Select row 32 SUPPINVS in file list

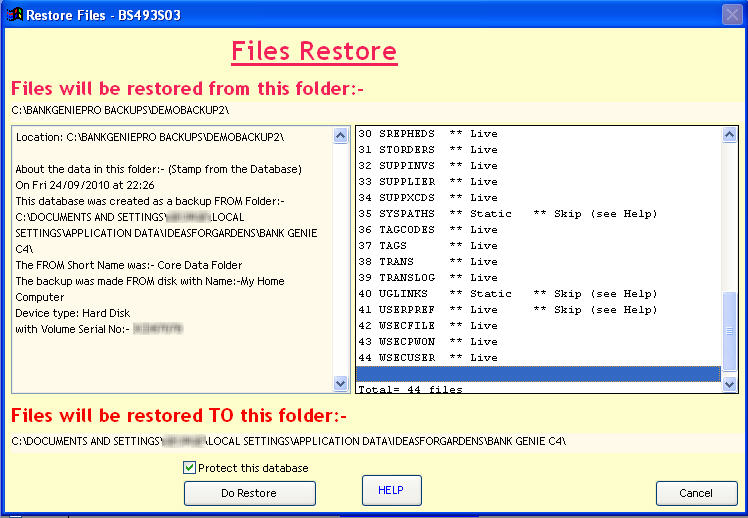point(539,166)
